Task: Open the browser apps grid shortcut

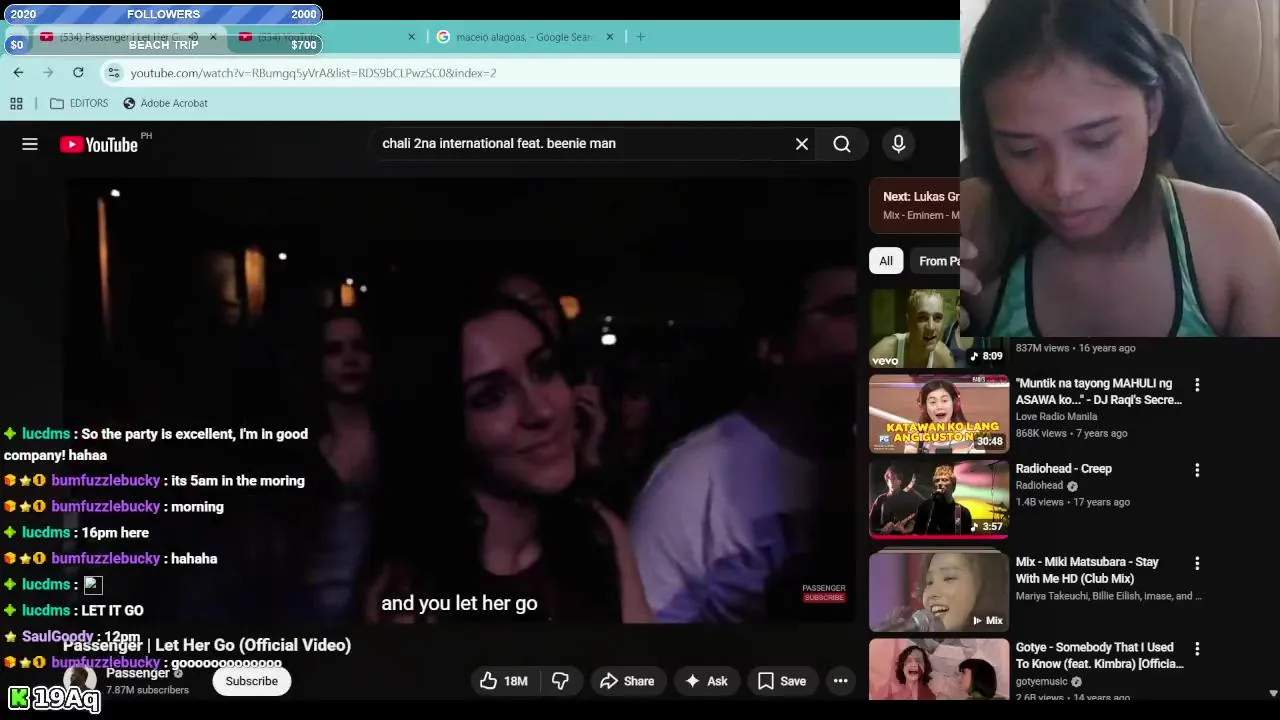Action: click(x=16, y=103)
